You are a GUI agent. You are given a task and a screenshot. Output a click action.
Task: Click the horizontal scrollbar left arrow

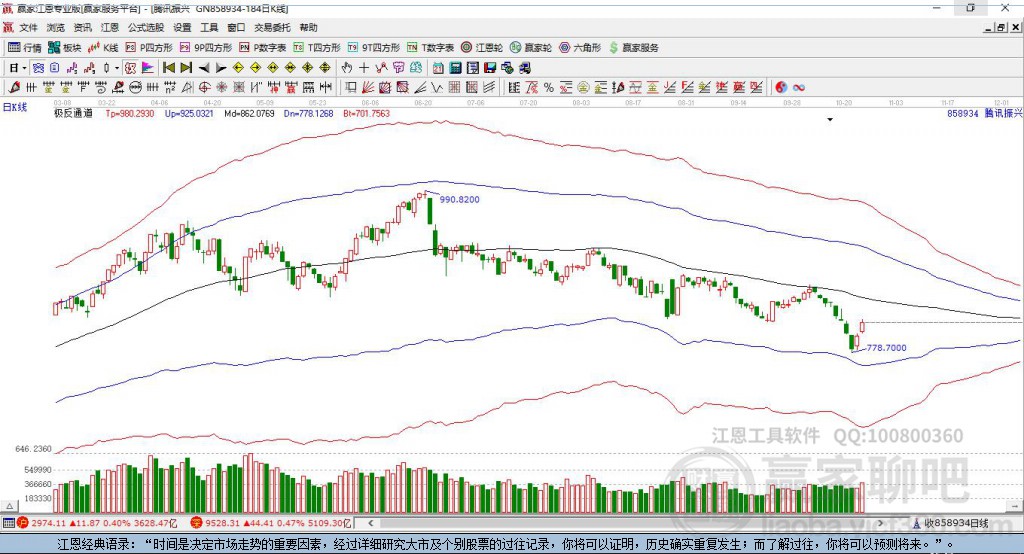(x=371, y=523)
